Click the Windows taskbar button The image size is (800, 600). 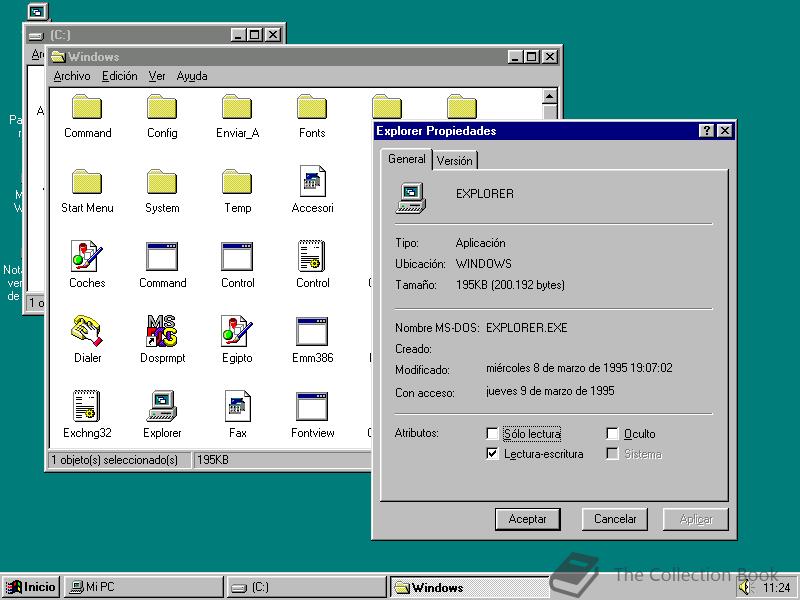click(469, 587)
